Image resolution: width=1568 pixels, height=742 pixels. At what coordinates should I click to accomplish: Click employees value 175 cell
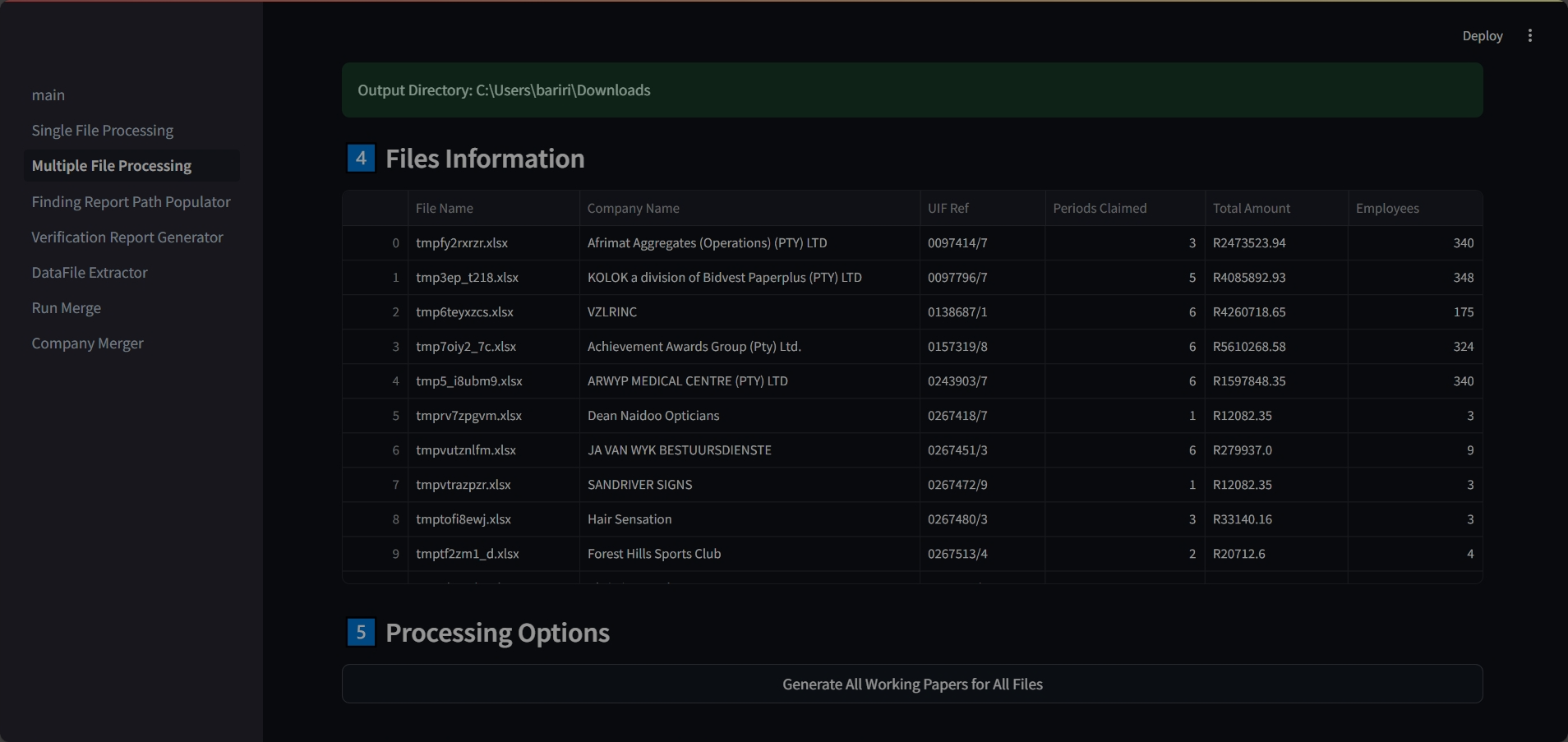coord(1415,312)
